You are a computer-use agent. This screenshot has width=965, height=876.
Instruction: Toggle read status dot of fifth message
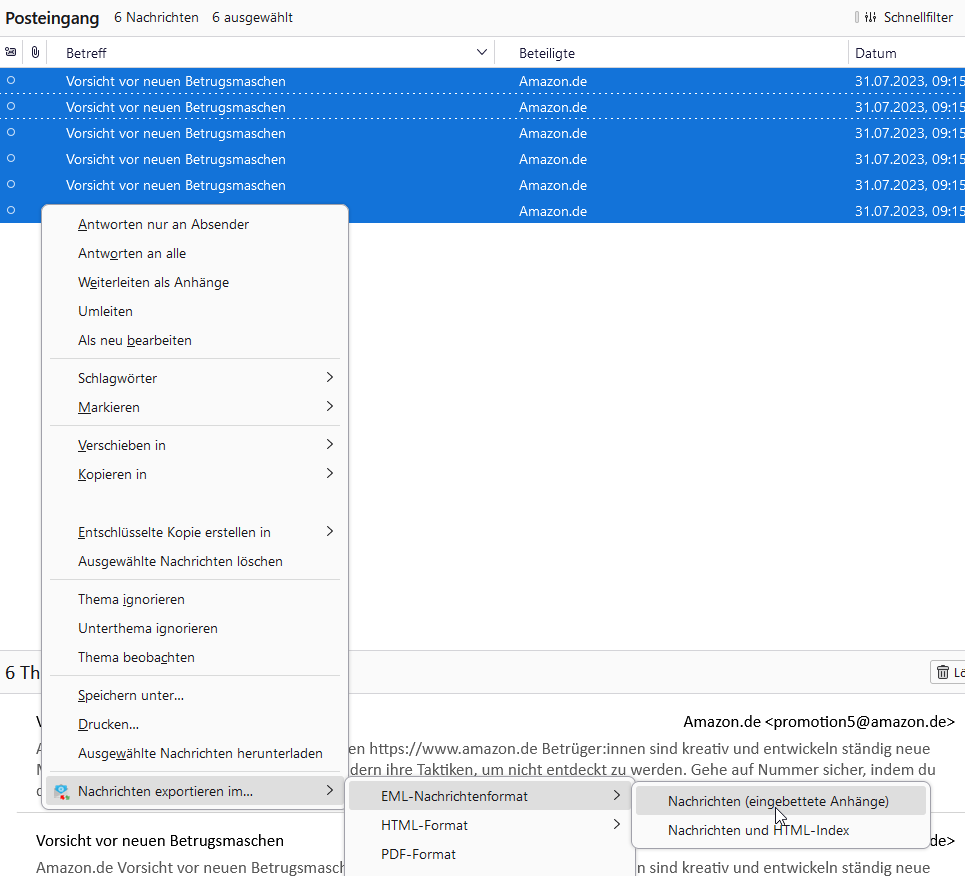pos(11,185)
